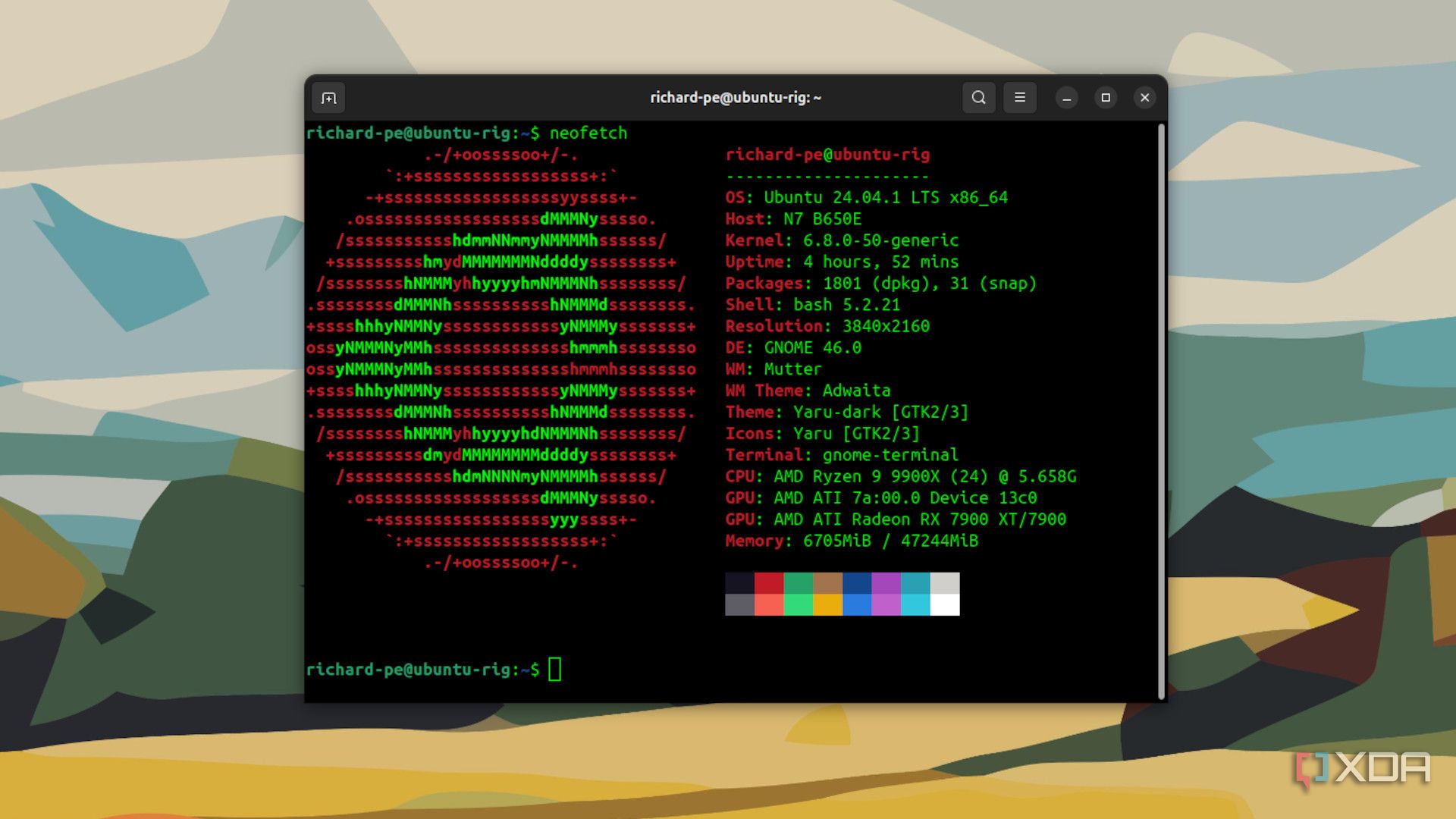The width and height of the screenshot is (1456, 819).
Task: Close the terminal window
Action: [1145, 98]
